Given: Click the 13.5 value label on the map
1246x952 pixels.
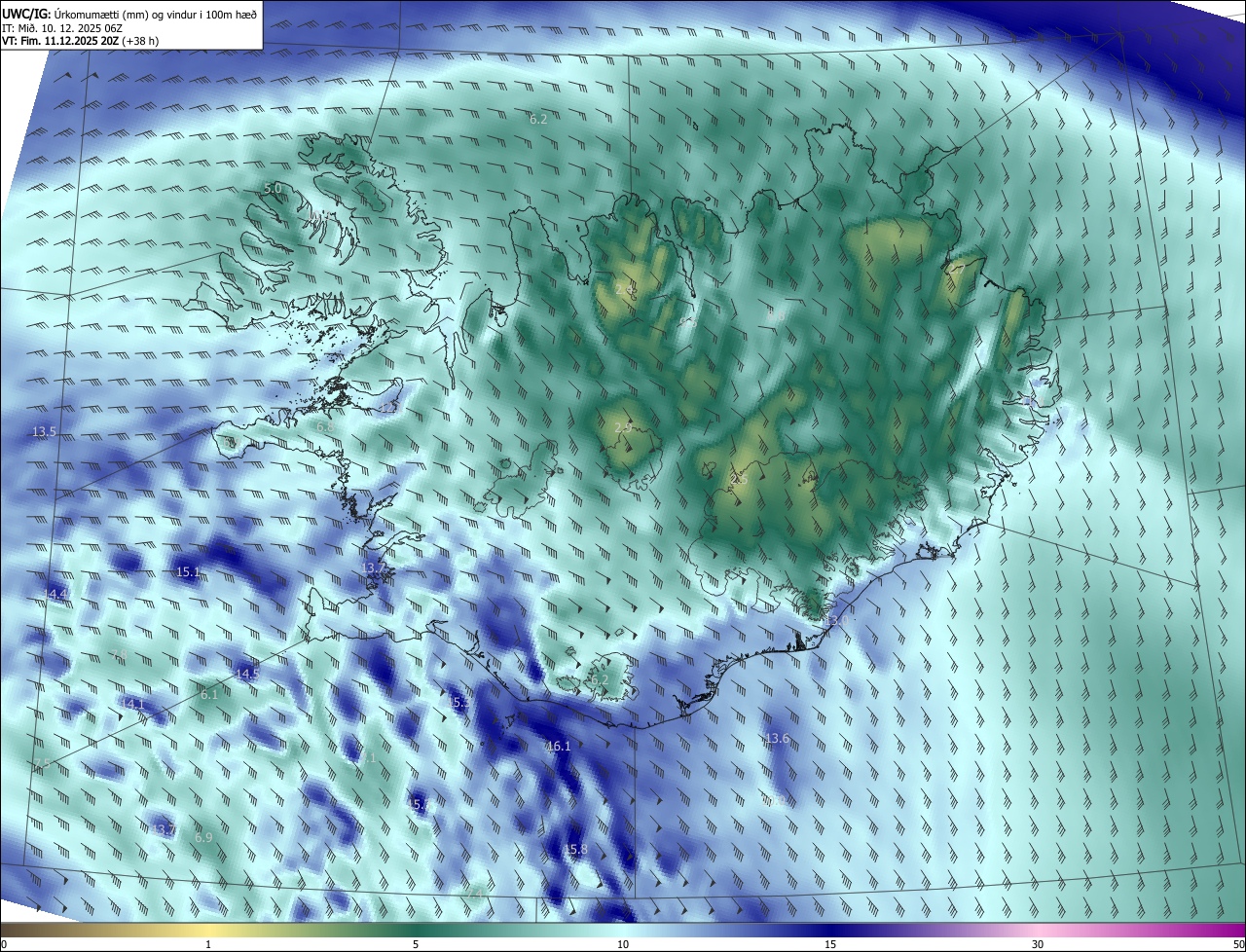Looking at the screenshot, I should 44,431.
